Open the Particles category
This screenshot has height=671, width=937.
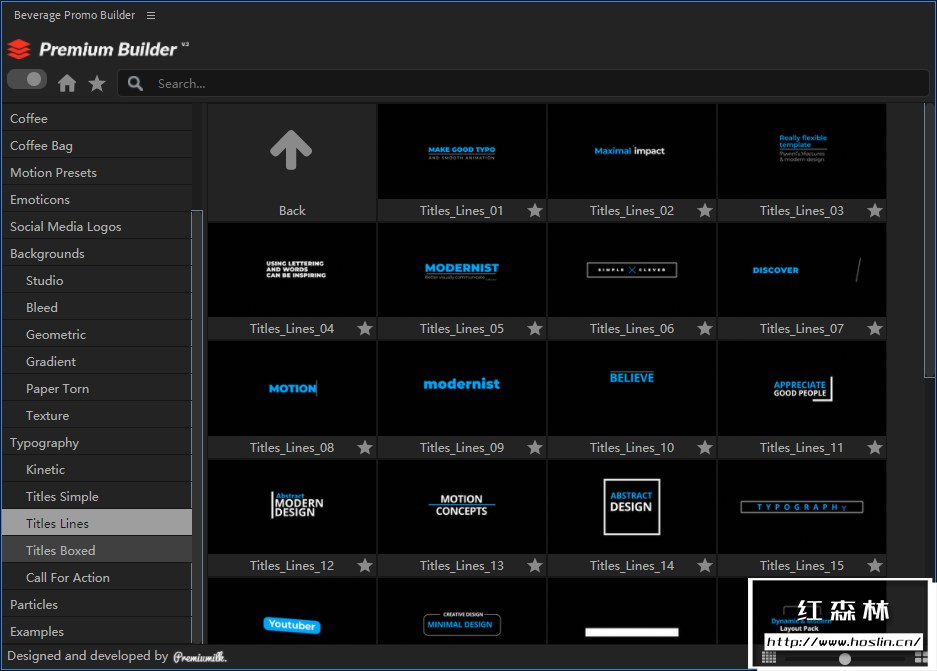pos(97,604)
